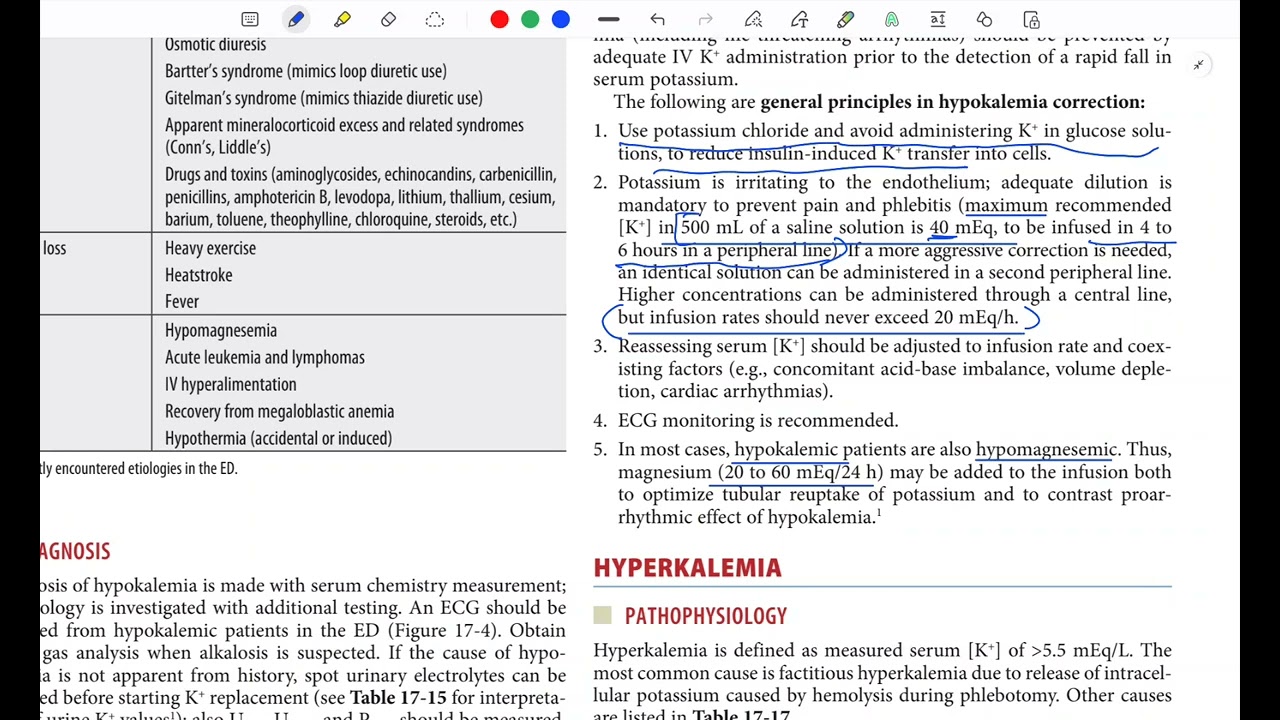The image size is (1280, 720).
Task: Click 'Recovery from megaloblastic anemia' entry
Action: coord(279,411)
